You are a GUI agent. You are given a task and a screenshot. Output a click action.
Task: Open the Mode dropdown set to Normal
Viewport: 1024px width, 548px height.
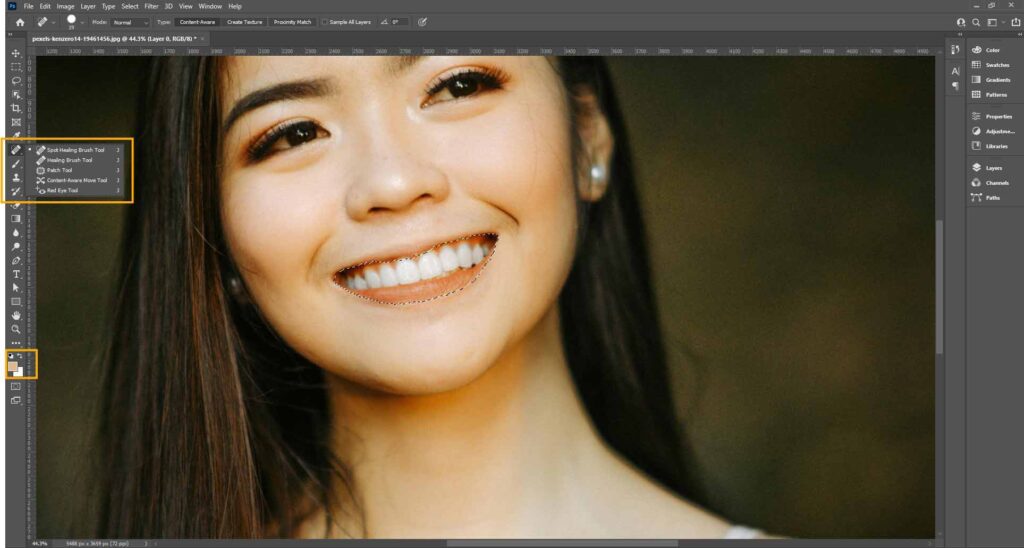[x=130, y=22]
